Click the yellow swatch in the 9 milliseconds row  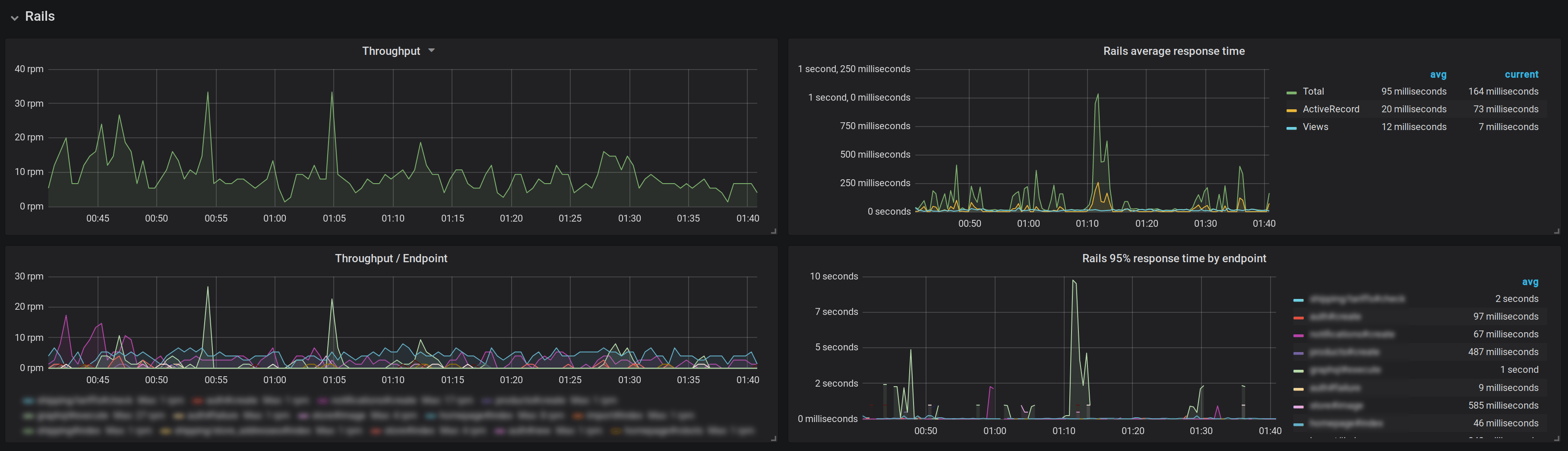click(1298, 389)
